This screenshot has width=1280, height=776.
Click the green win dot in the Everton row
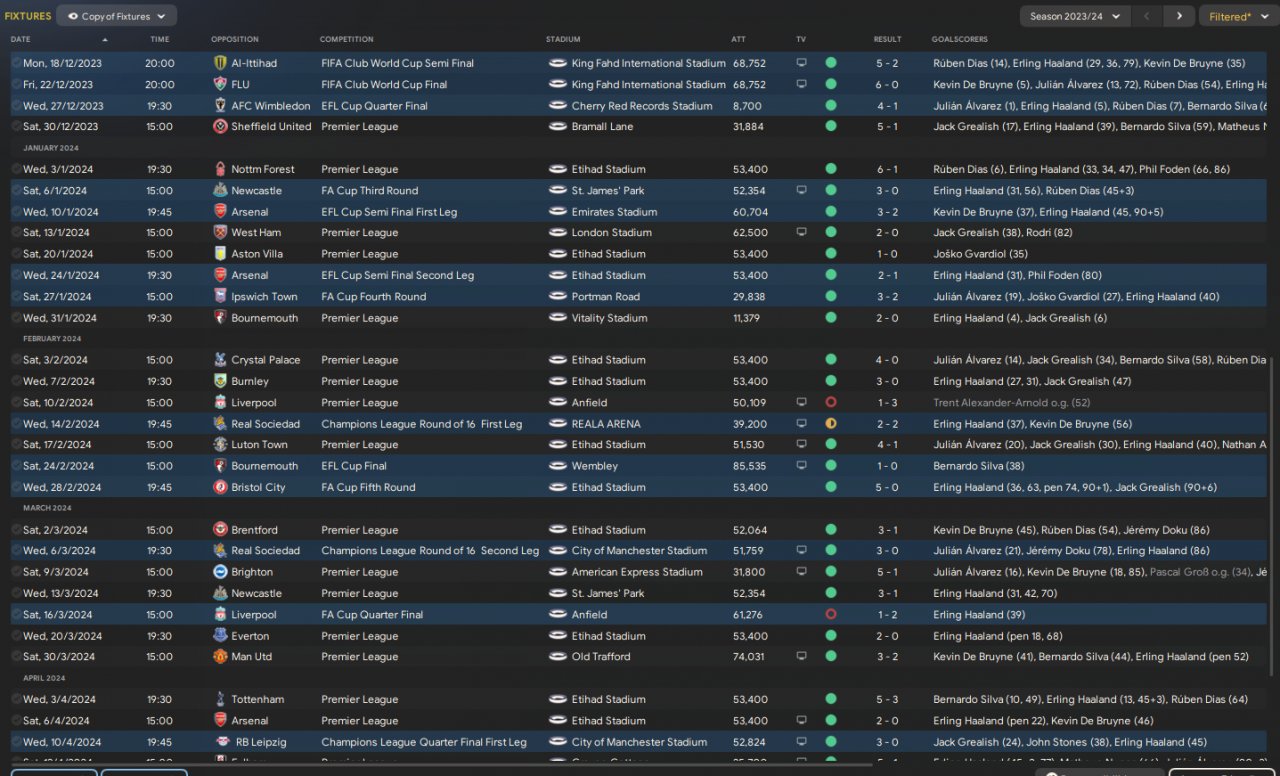point(831,636)
